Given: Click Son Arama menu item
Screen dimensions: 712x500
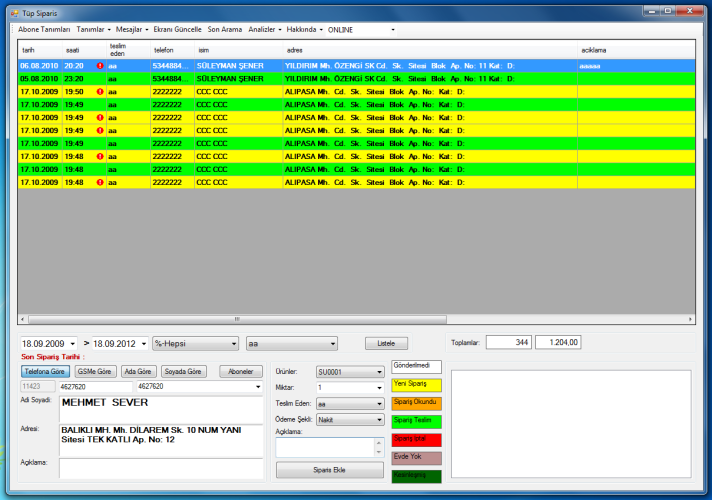Looking at the screenshot, I should pyautogui.click(x=225, y=30).
